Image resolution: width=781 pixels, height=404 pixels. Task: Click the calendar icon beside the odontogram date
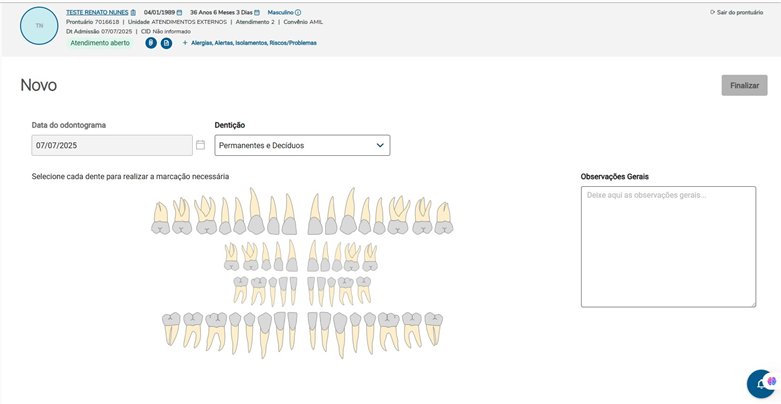click(200, 145)
